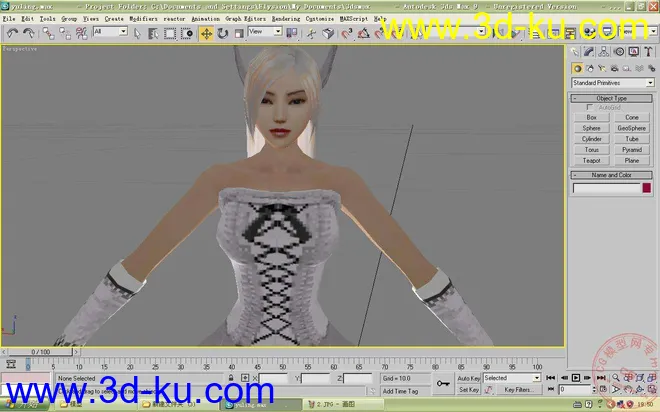Open the Rendering menu
Image resolution: width=660 pixels, height=412 pixels.
[x=287, y=18]
